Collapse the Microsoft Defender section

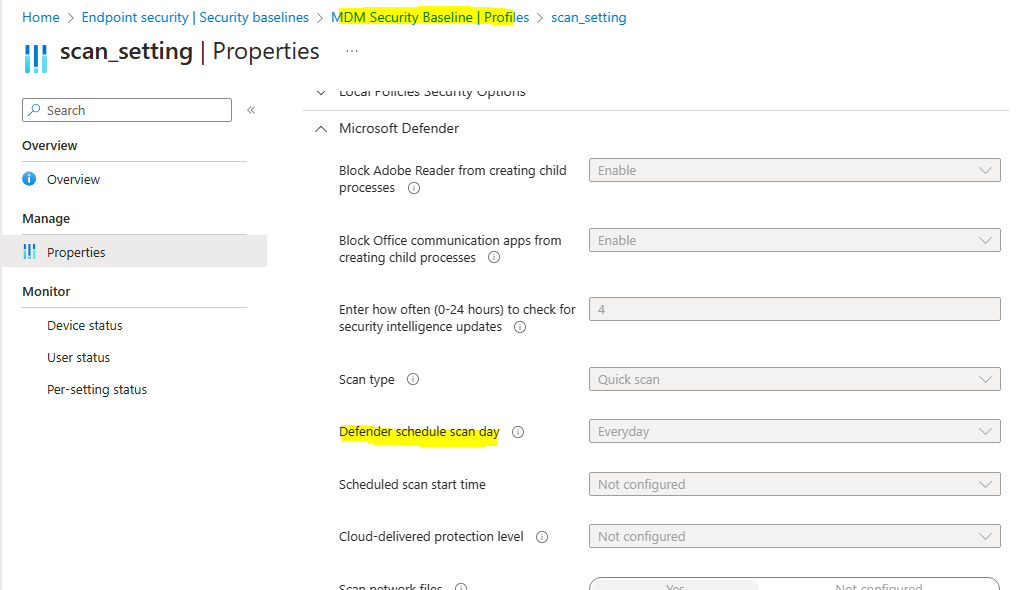click(321, 129)
